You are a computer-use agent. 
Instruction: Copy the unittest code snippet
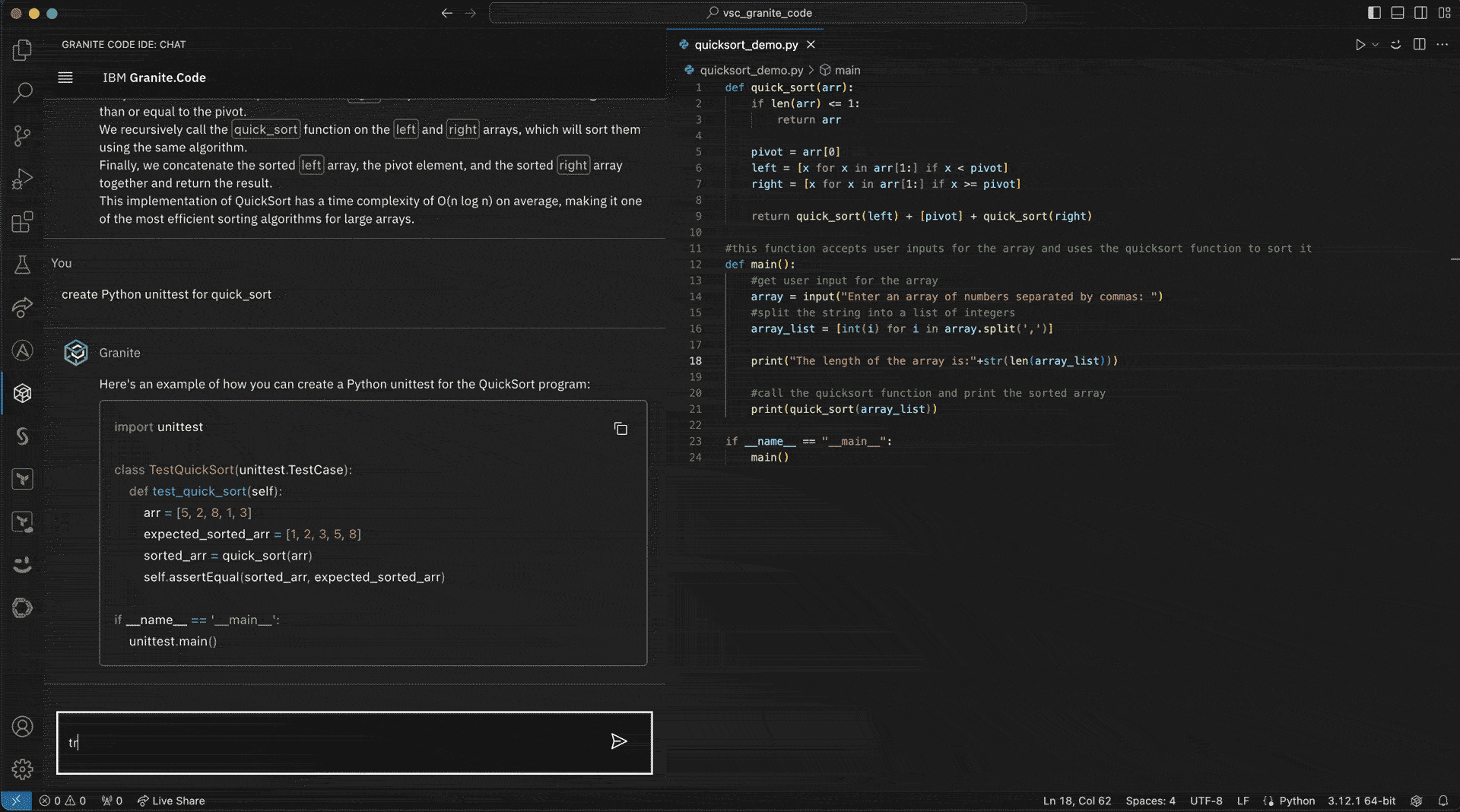[620, 428]
